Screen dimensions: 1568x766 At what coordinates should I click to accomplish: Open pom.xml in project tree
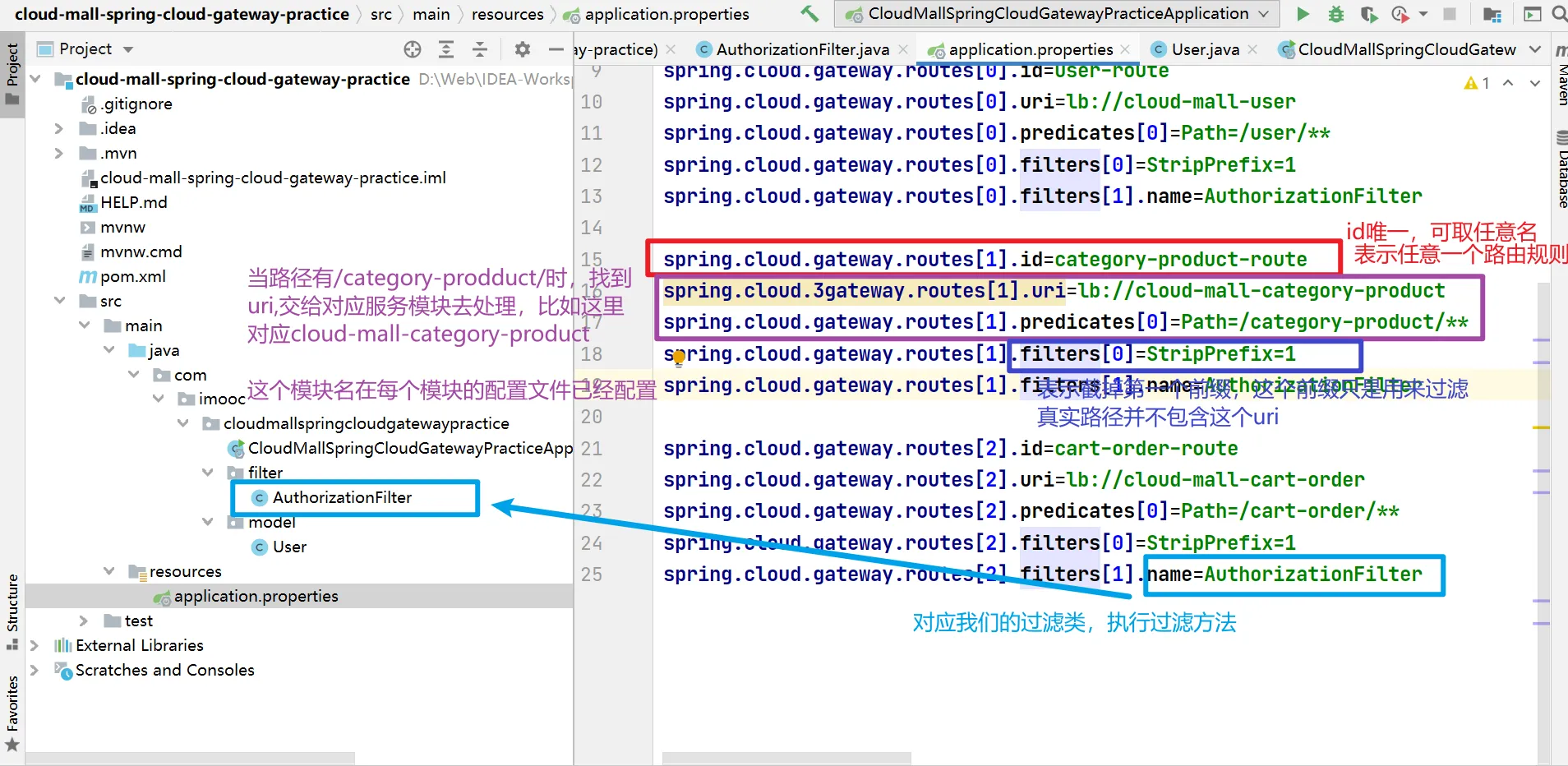coord(132,277)
